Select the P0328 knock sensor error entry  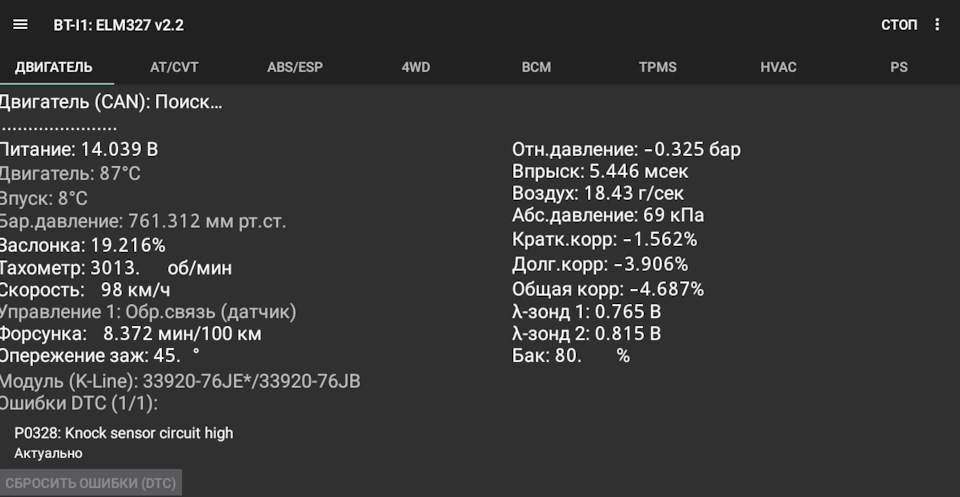(x=124, y=433)
